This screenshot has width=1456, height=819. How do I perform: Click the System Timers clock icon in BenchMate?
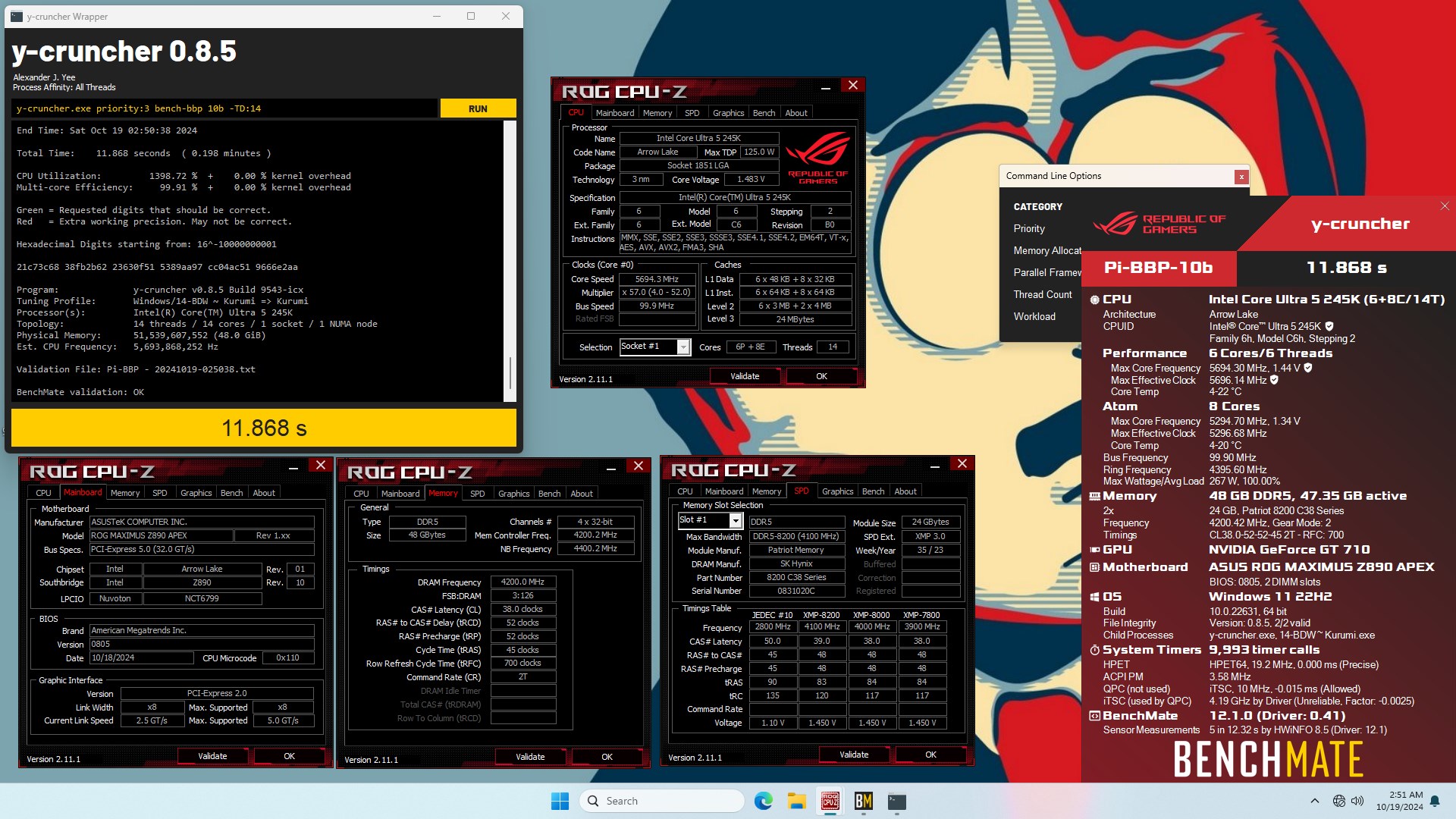[x=1094, y=650]
